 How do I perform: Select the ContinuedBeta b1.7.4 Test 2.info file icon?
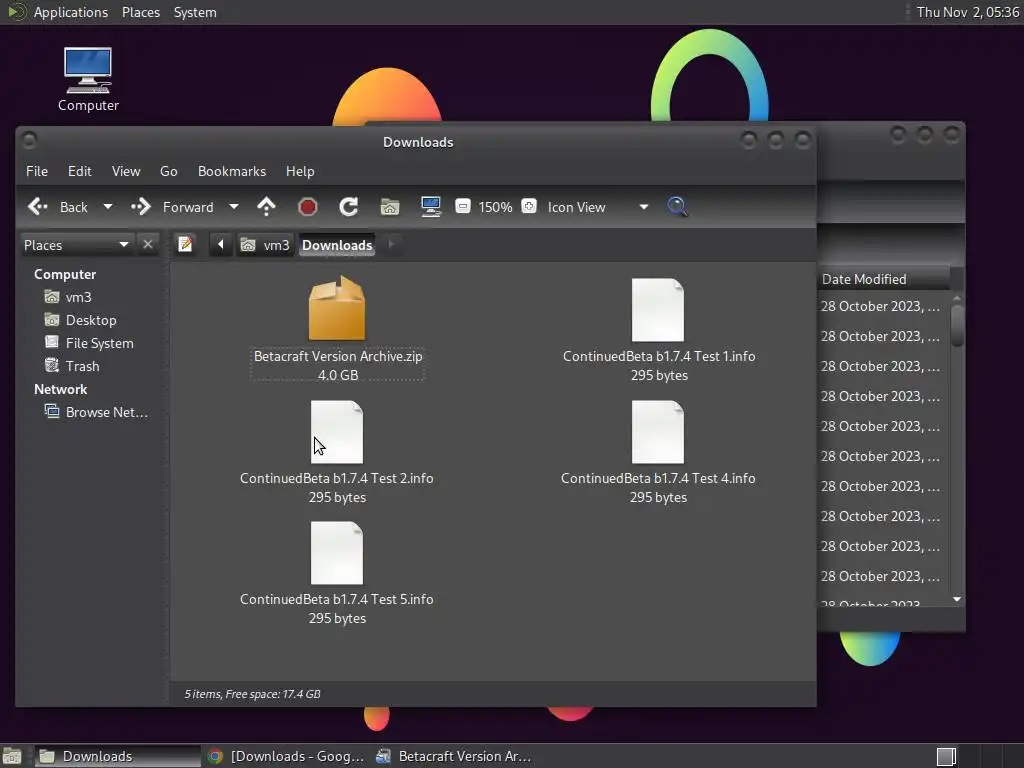[x=337, y=432]
